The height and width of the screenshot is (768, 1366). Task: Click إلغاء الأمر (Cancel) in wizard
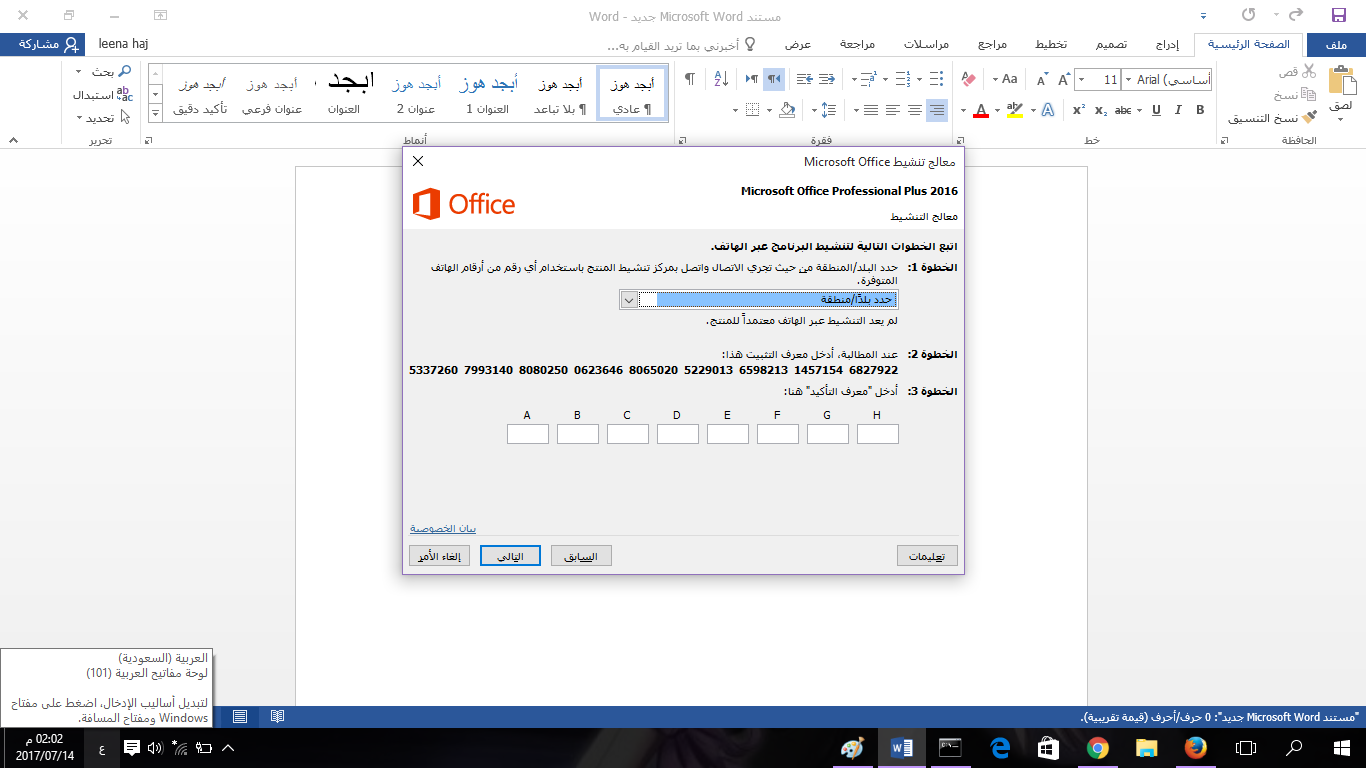[x=439, y=556]
